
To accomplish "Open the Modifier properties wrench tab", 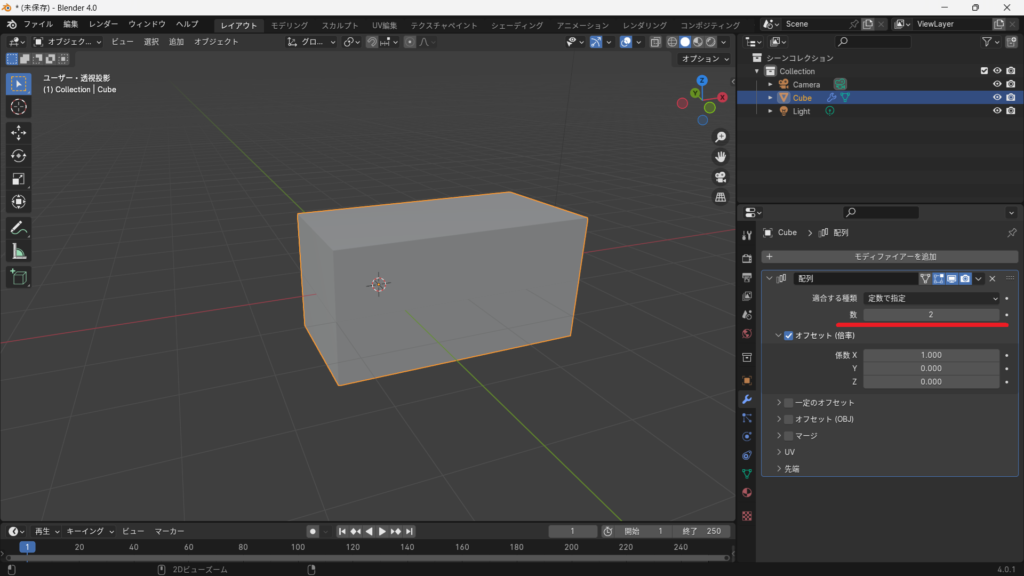I will coord(746,399).
